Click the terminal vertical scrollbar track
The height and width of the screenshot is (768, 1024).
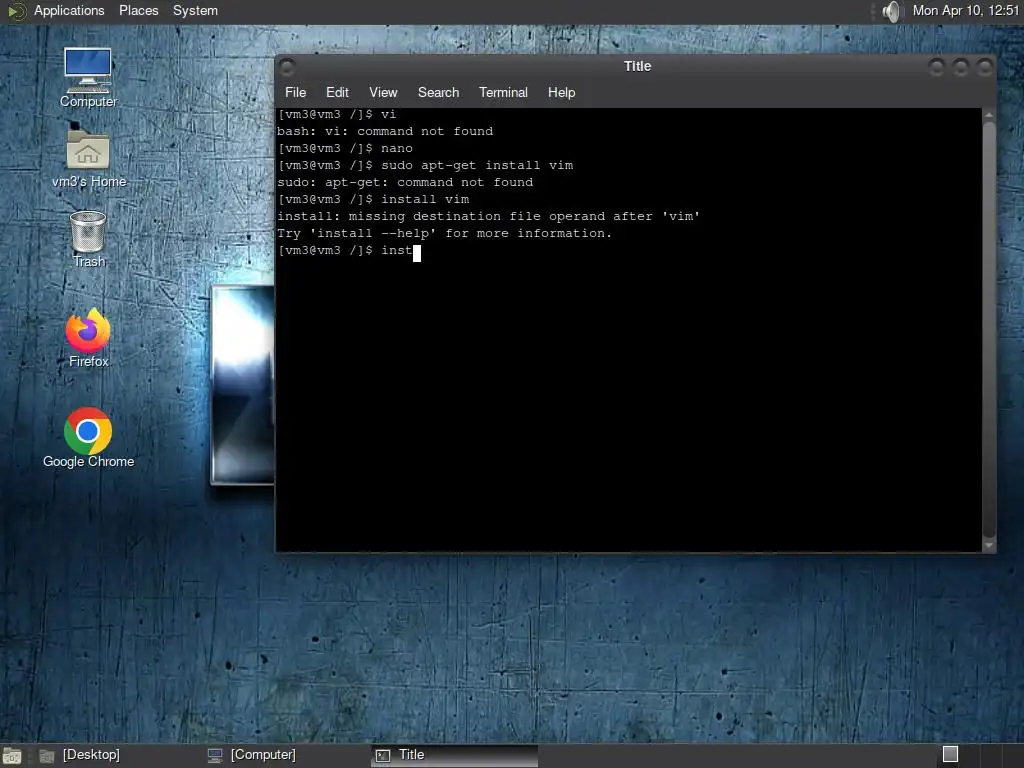tap(989, 330)
